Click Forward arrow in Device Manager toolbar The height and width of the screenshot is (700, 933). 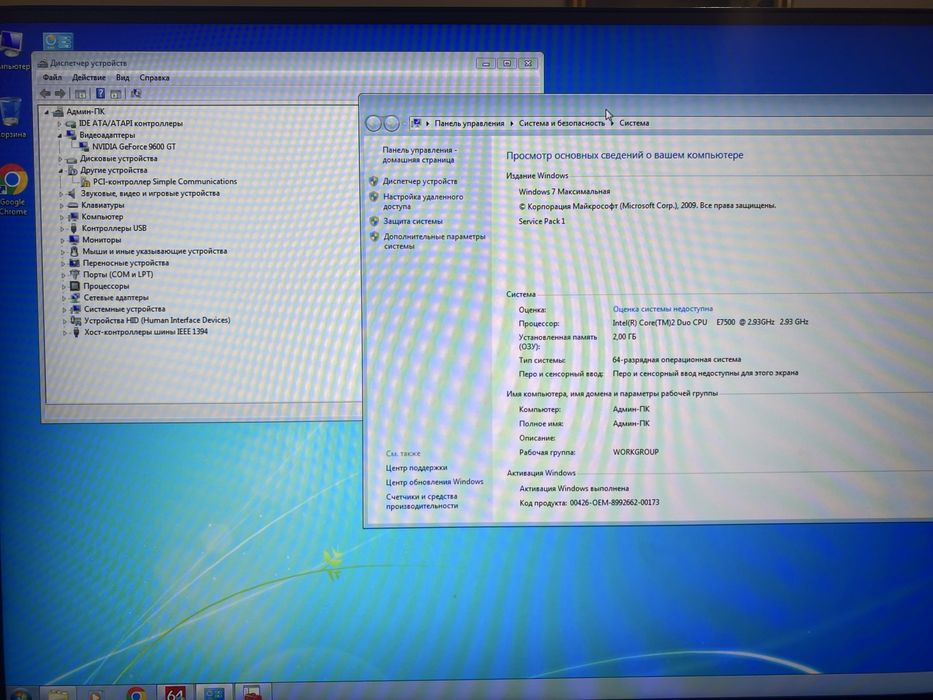point(60,93)
